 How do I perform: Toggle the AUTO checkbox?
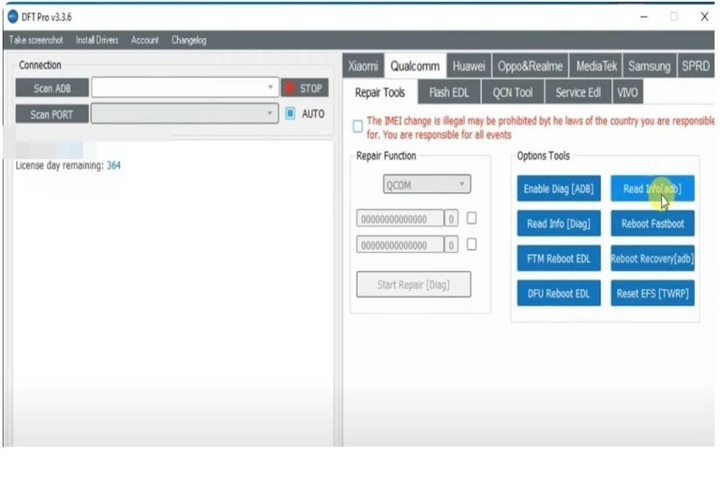coord(290,113)
